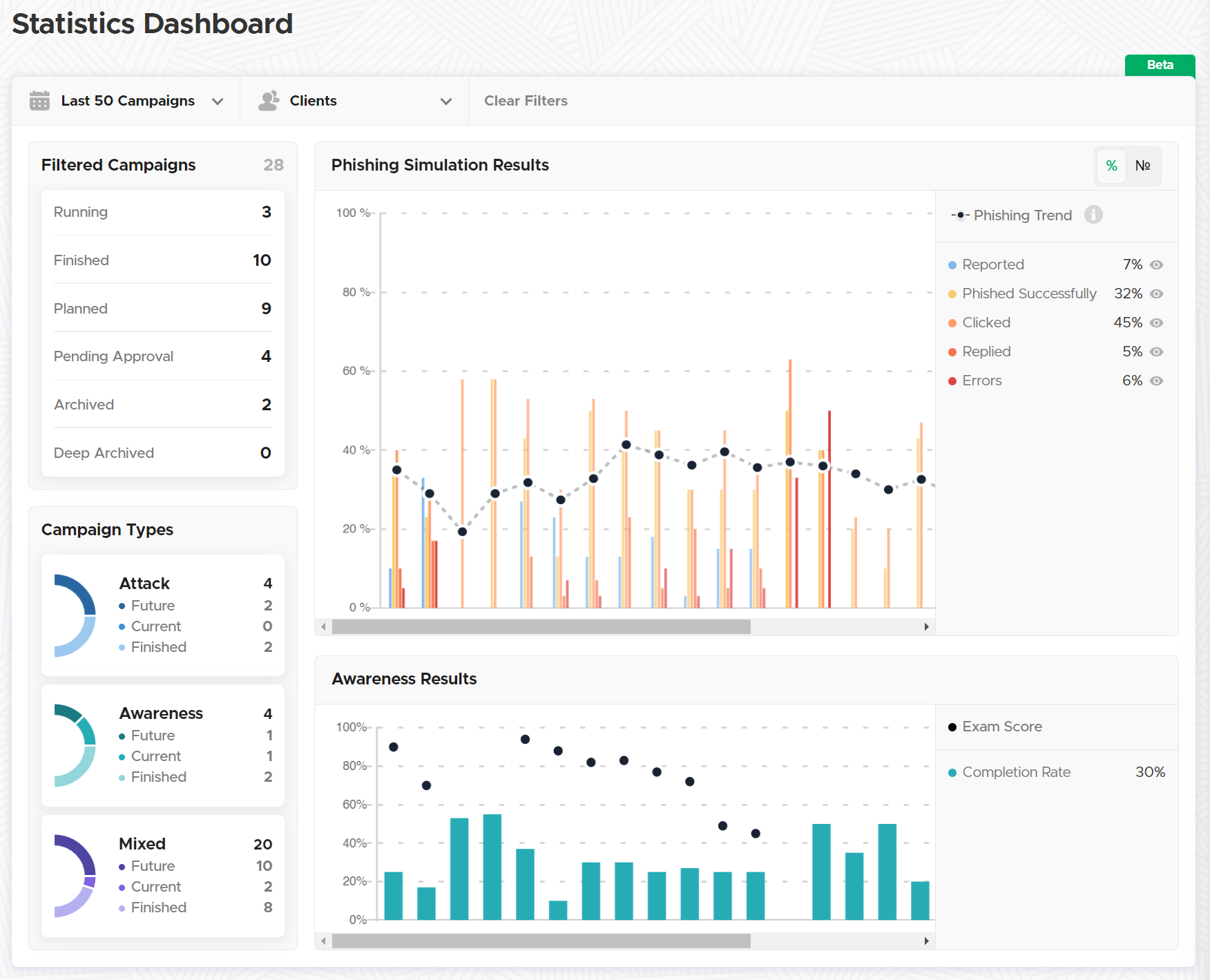The width and height of the screenshot is (1210, 980).
Task: Toggle the Errors series eye icon
Action: (x=1157, y=381)
